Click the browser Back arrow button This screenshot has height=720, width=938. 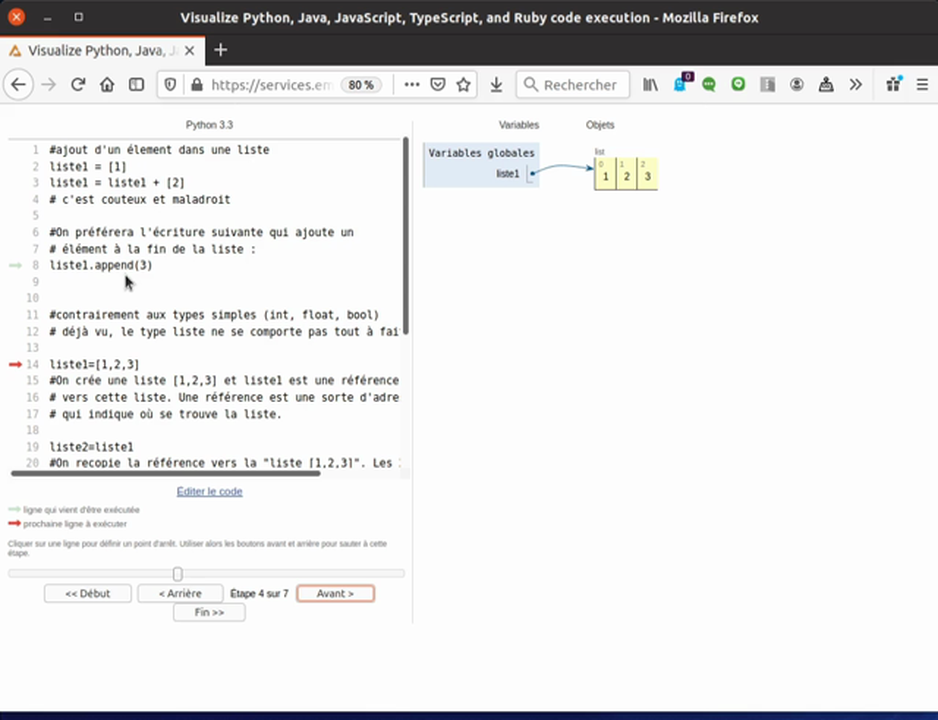coord(18,85)
